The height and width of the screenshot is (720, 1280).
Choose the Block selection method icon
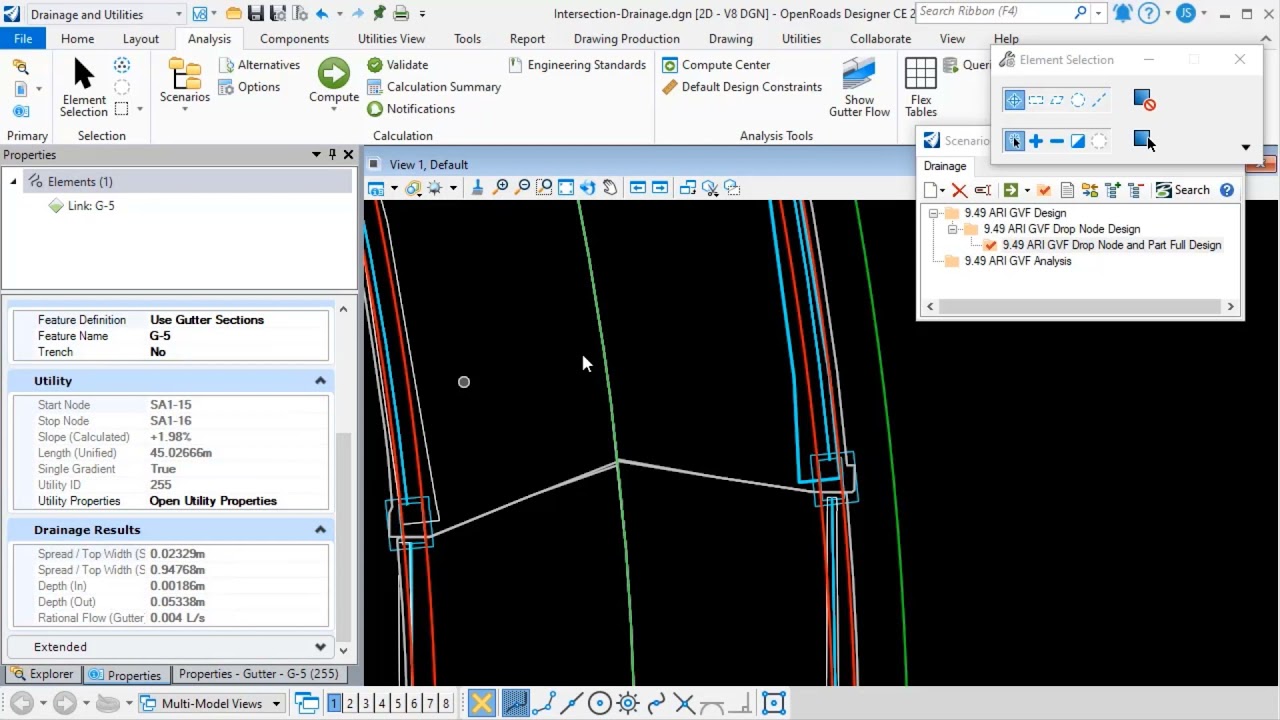coord(1035,100)
